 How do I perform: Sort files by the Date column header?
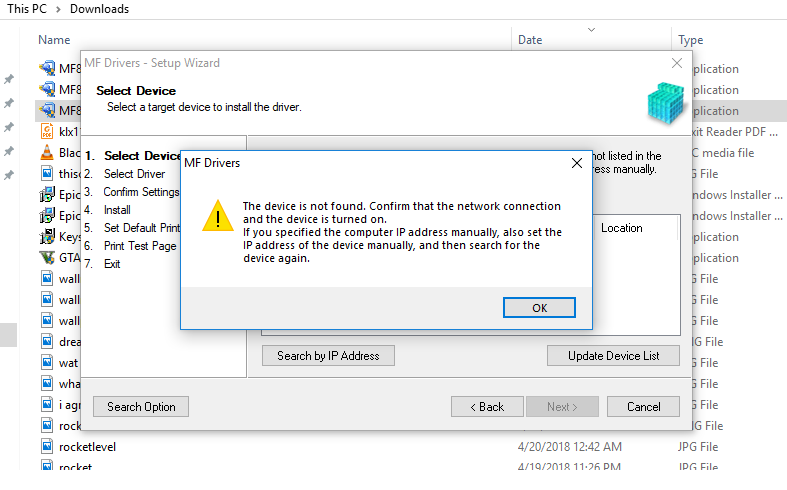(530, 40)
